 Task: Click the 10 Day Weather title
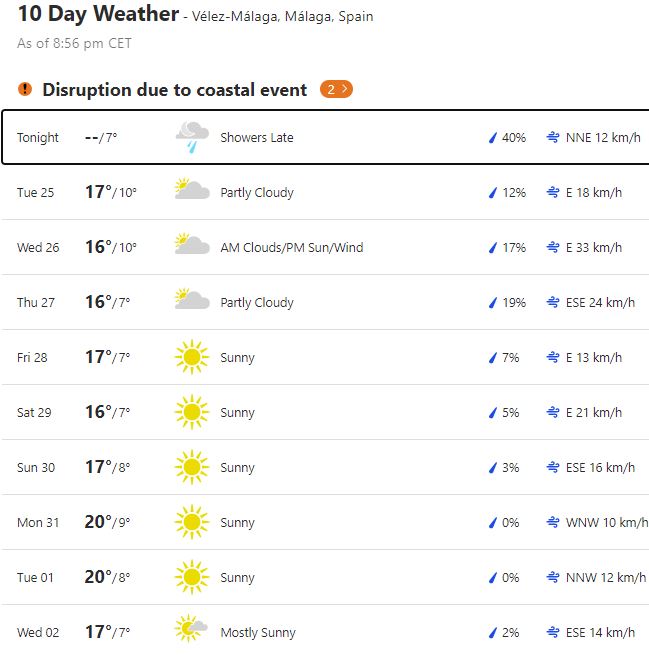pyautogui.click(x=98, y=16)
